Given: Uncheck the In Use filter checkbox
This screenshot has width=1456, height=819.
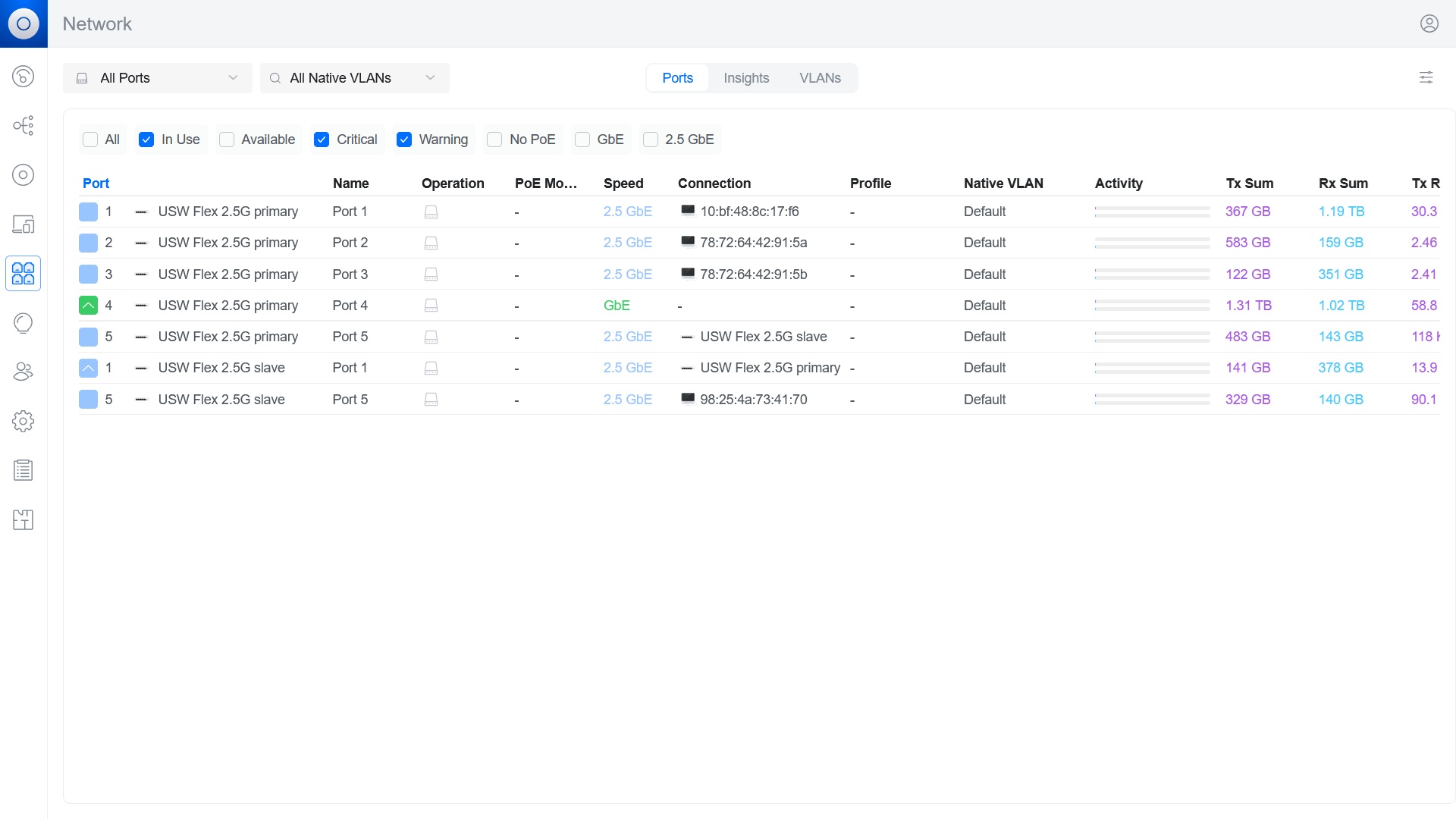Looking at the screenshot, I should (146, 140).
